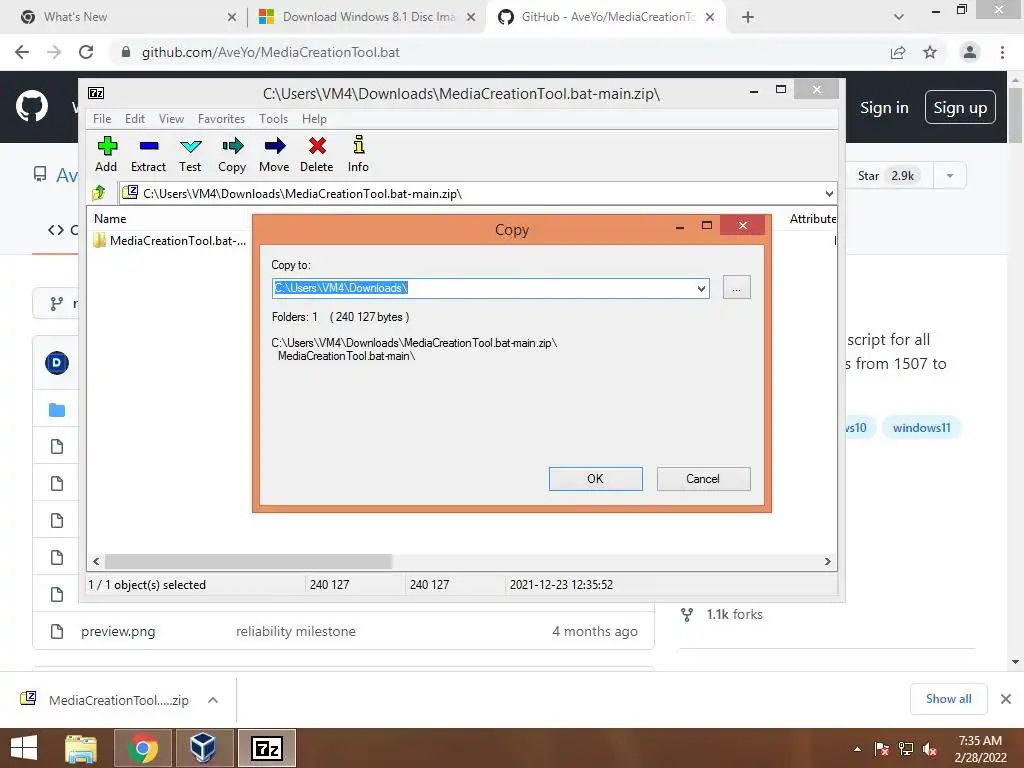Screen dimensions: 1024x768
Task: Open the View menu
Action: pos(171,119)
